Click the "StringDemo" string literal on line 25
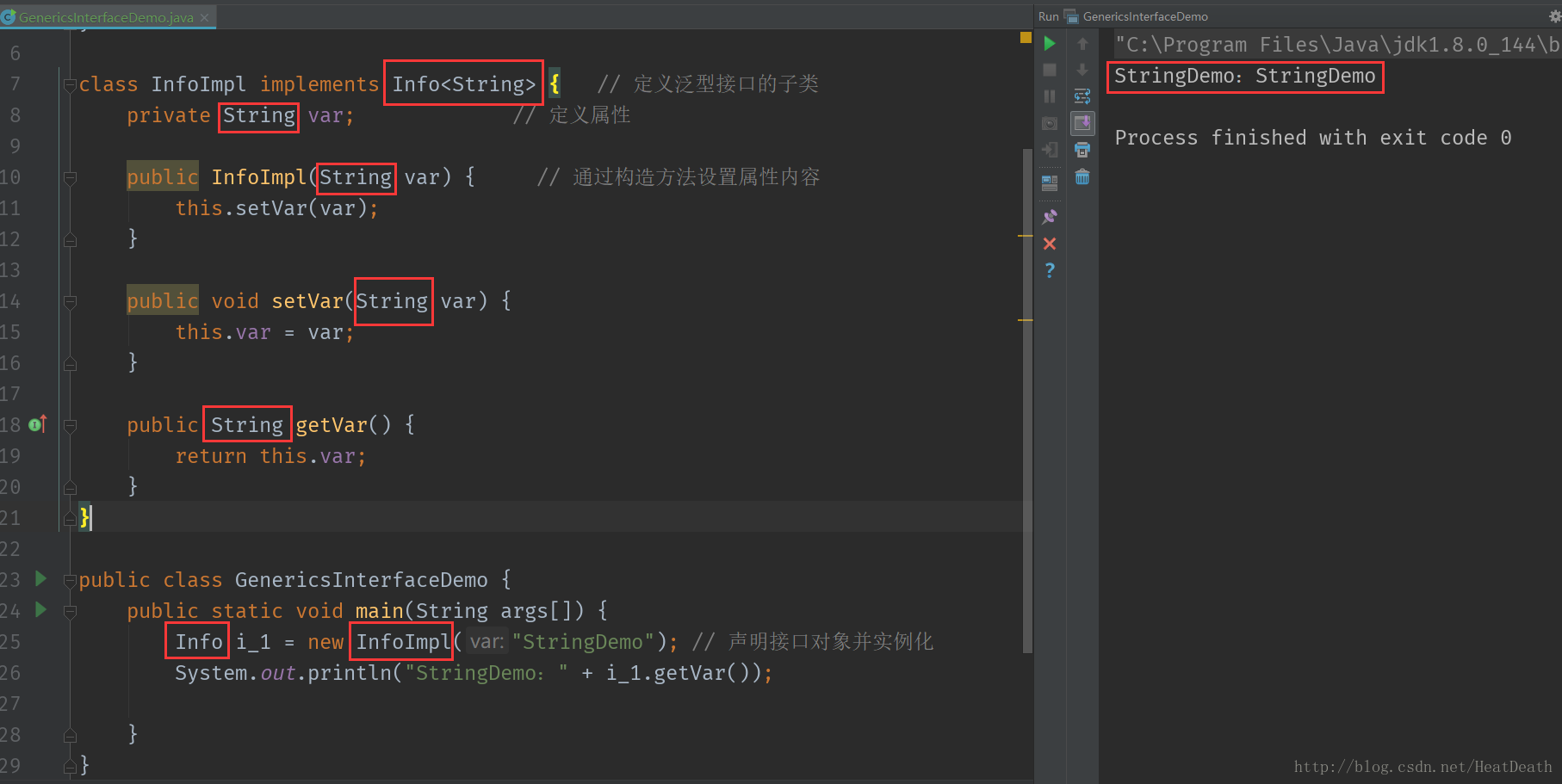Image resolution: width=1562 pixels, height=784 pixels. tap(583, 642)
